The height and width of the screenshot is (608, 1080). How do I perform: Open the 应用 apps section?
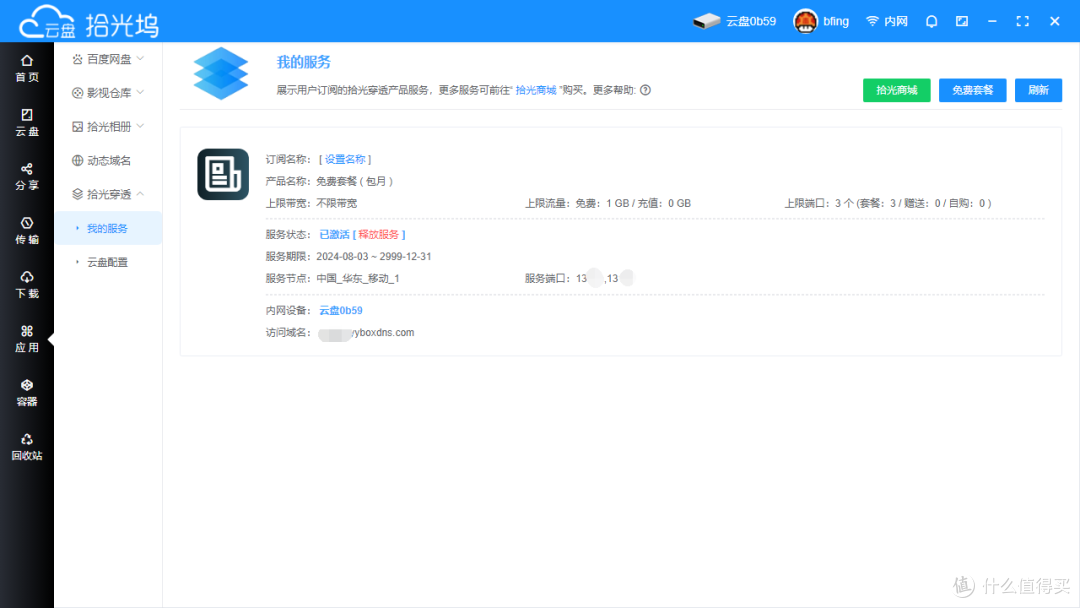pos(27,339)
